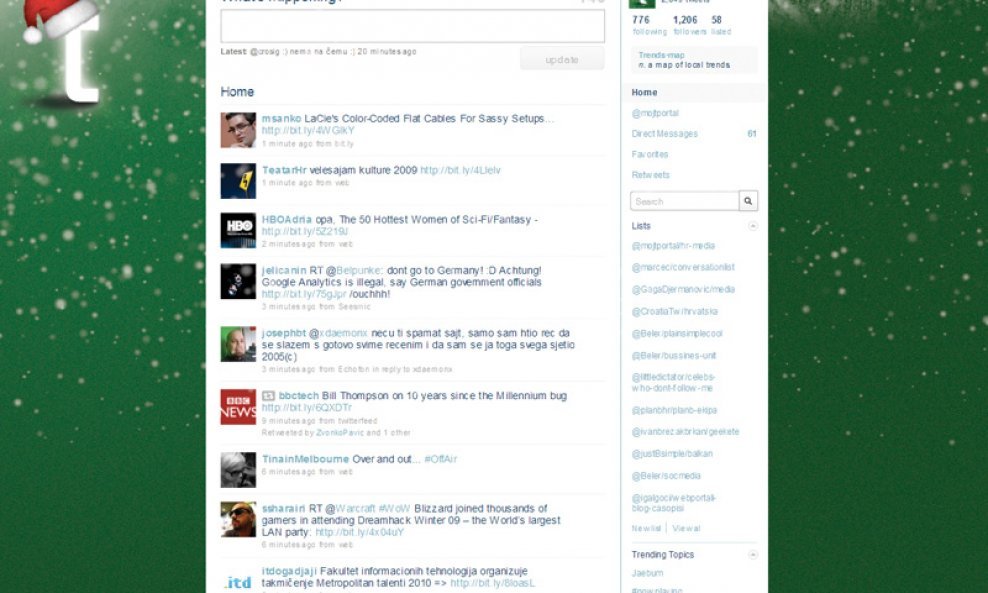The width and height of the screenshot is (988, 593).
Task: Open link bit.ly/4WGlkY in msanko's tweet
Action: point(308,130)
